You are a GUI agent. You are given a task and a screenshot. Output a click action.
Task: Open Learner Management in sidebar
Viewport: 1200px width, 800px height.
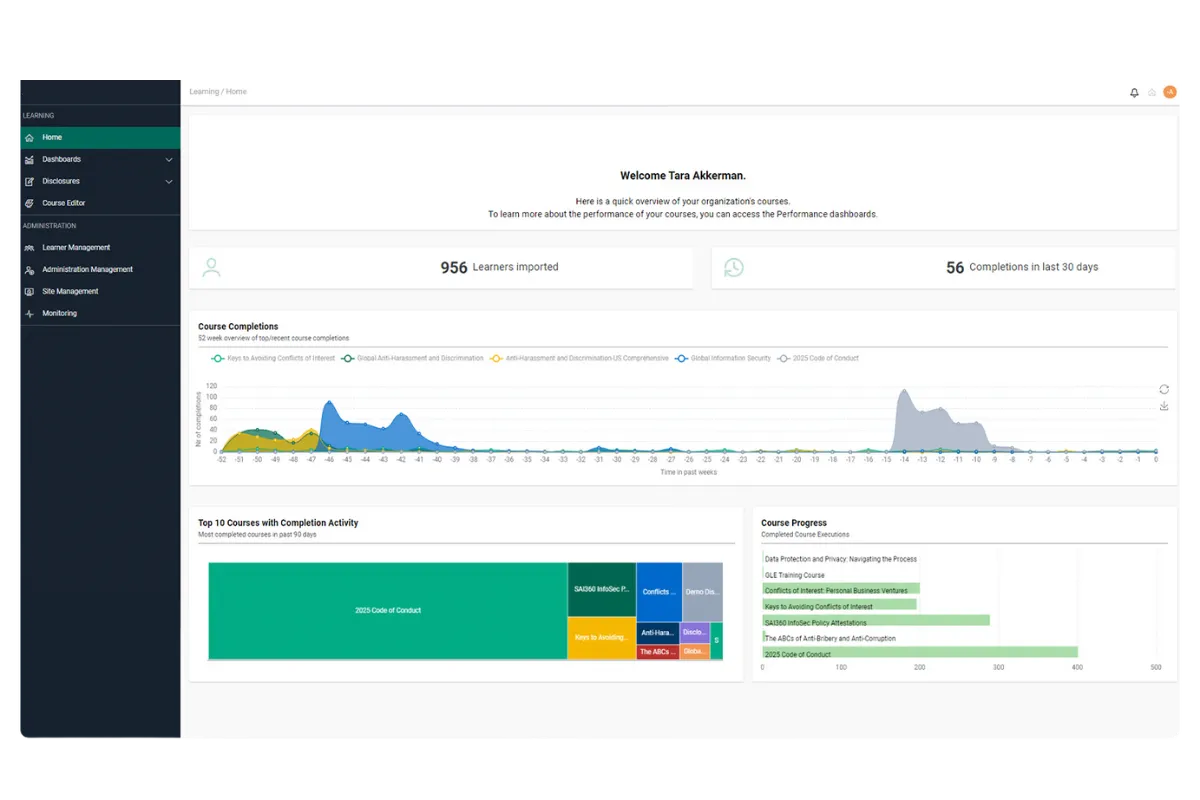click(x=76, y=247)
